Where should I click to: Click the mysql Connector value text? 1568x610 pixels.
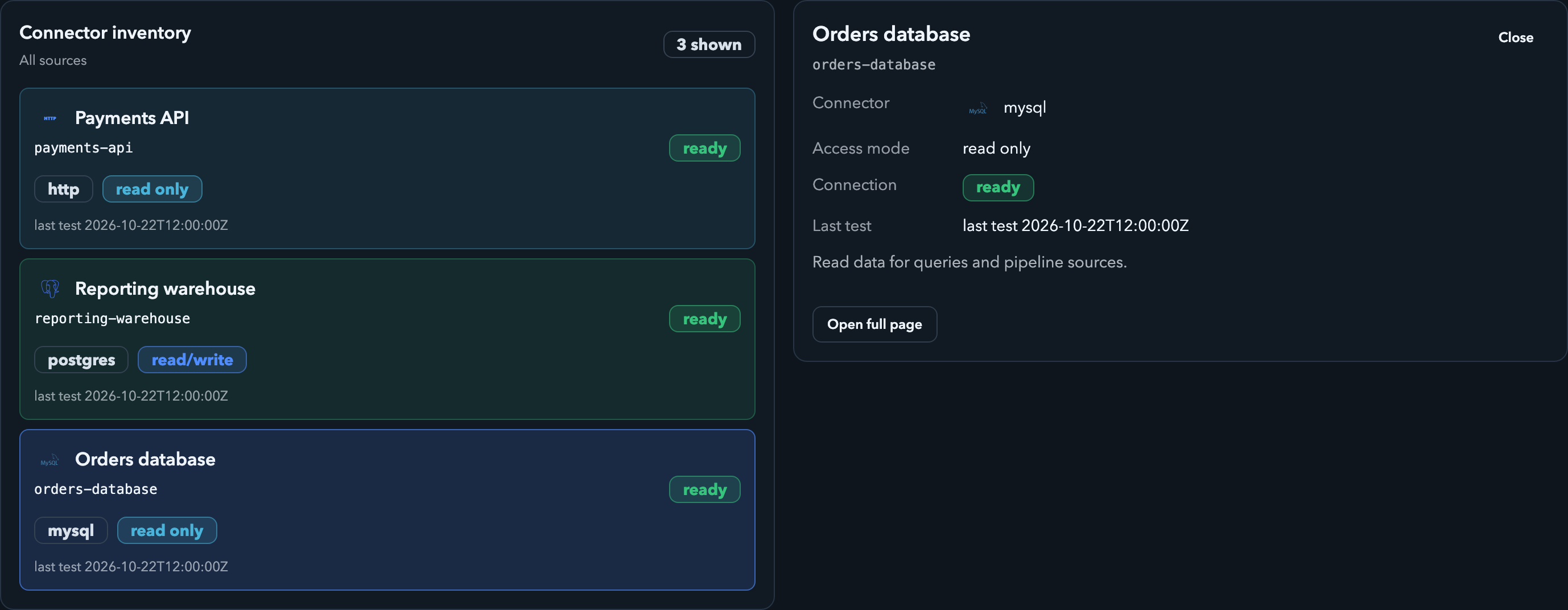point(1025,108)
